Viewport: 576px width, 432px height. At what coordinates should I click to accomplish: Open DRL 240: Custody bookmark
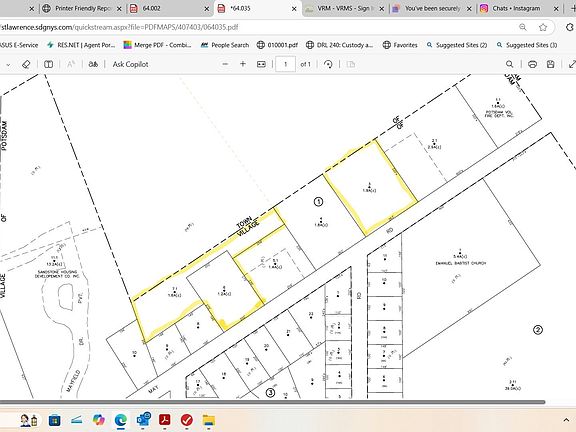(340, 45)
